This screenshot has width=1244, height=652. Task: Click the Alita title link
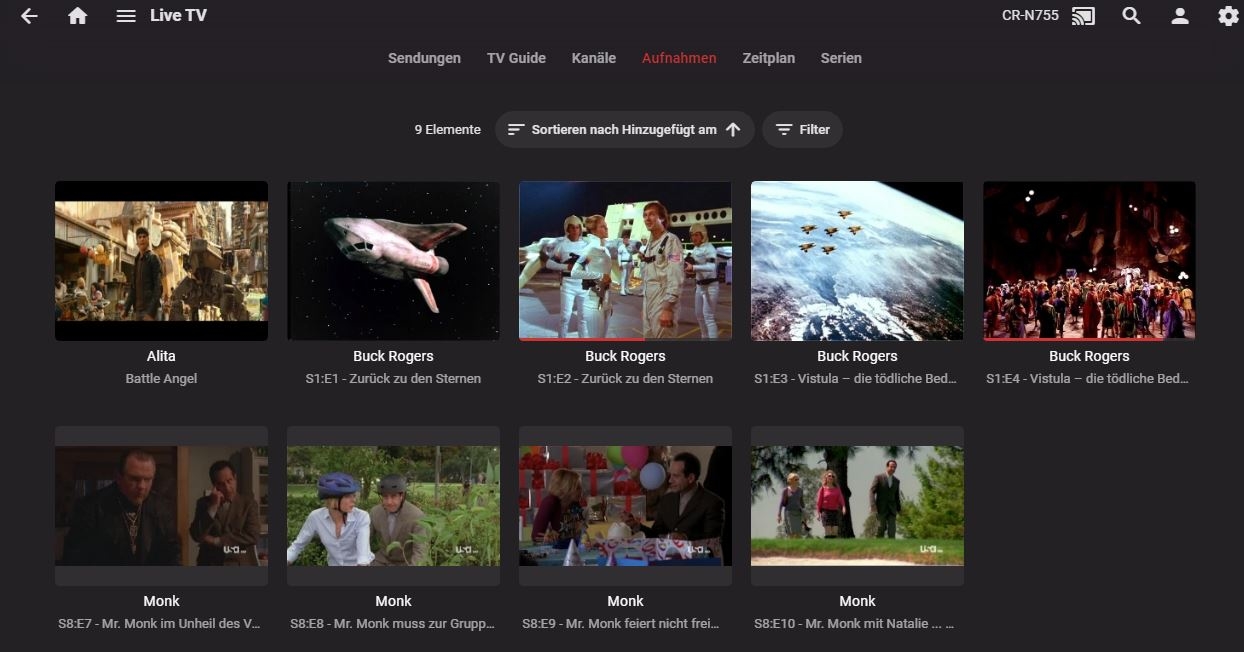(x=161, y=356)
